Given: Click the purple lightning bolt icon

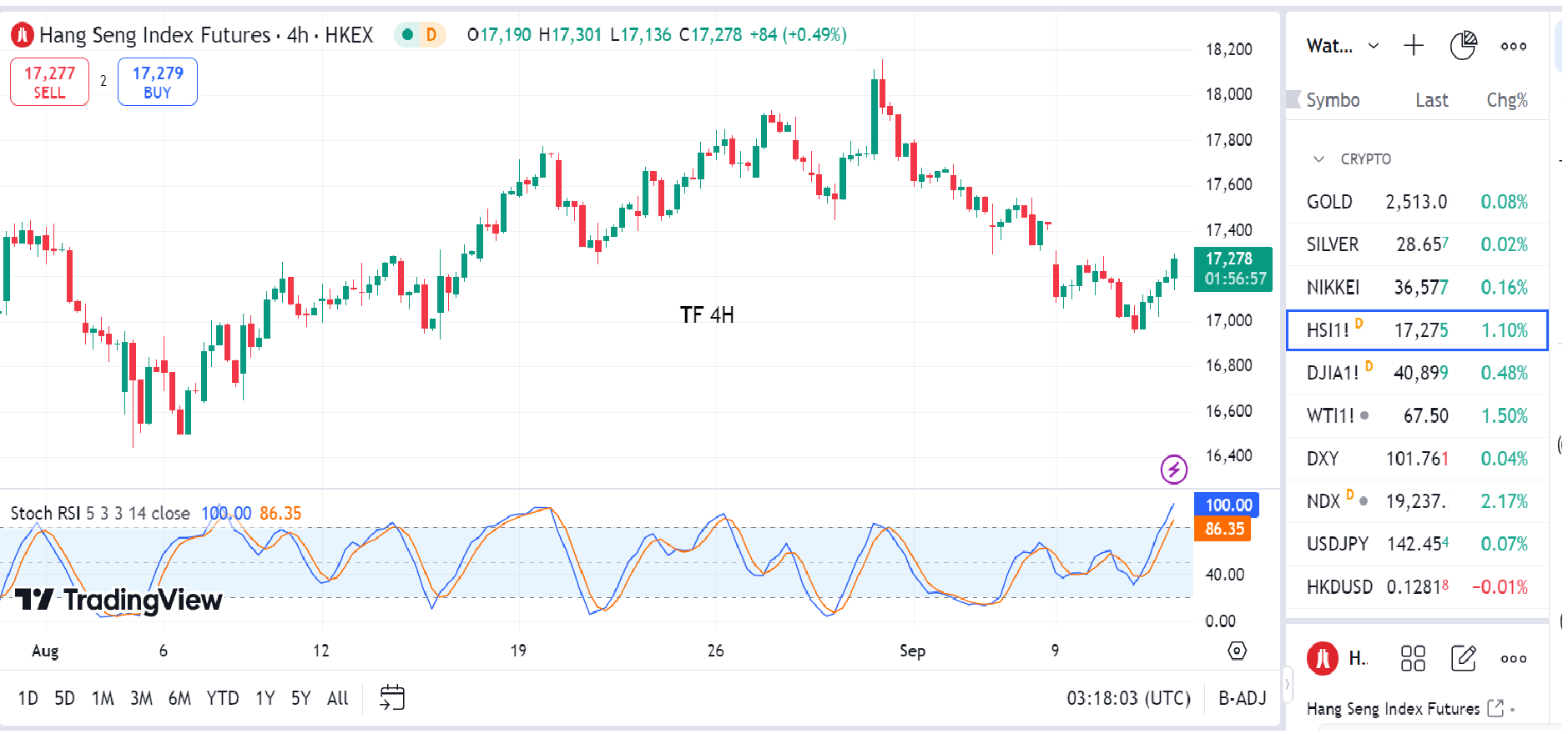Looking at the screenshot, I should (1174, 470).
